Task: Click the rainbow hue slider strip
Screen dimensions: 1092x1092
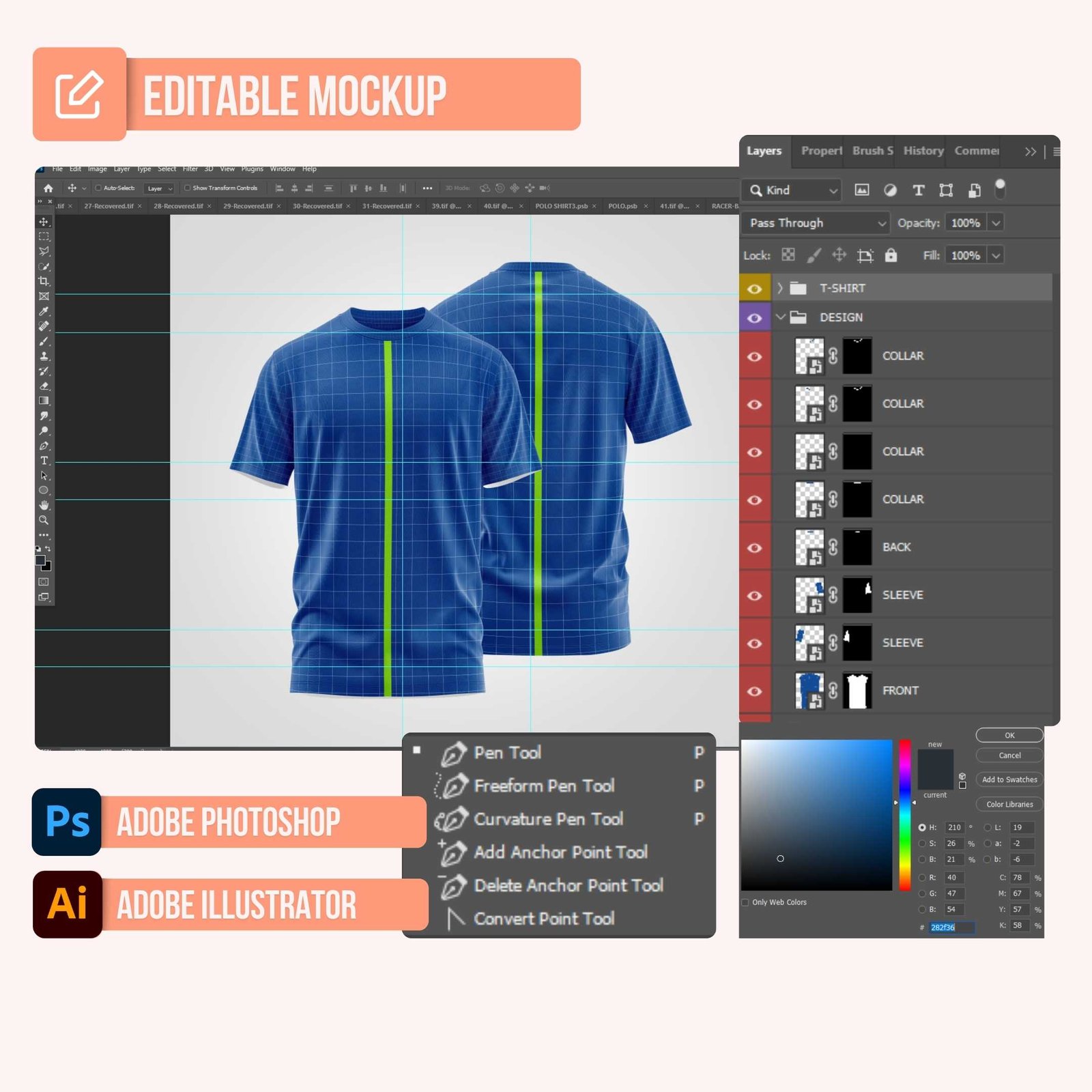Action: (x=904, y=815)
